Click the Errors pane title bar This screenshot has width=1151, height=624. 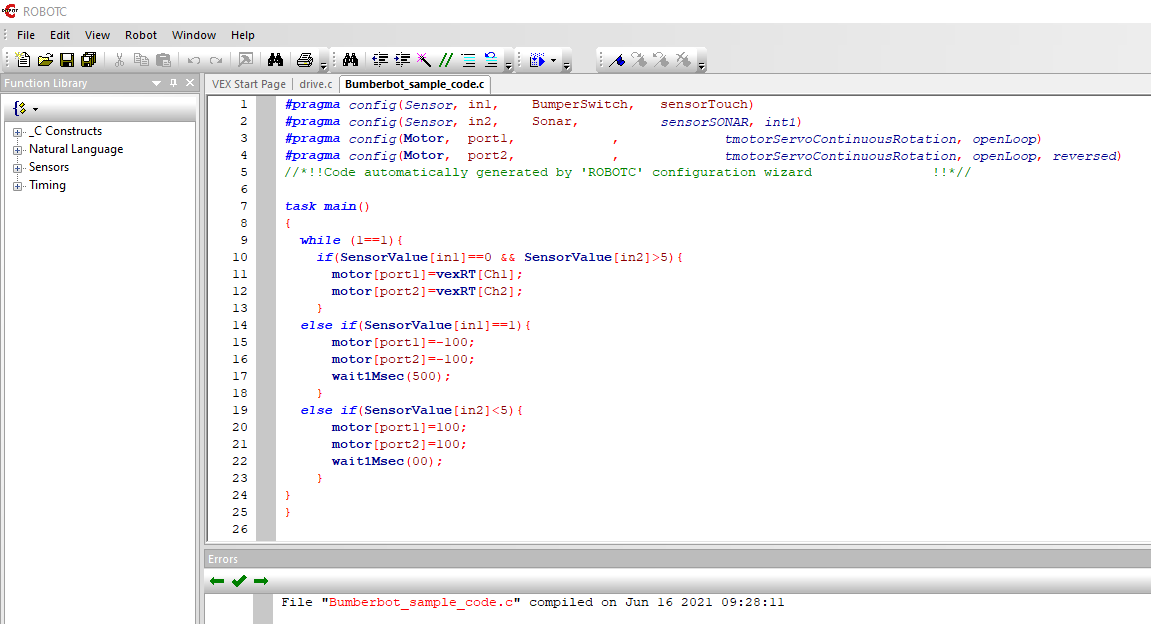tap(677, 559)
